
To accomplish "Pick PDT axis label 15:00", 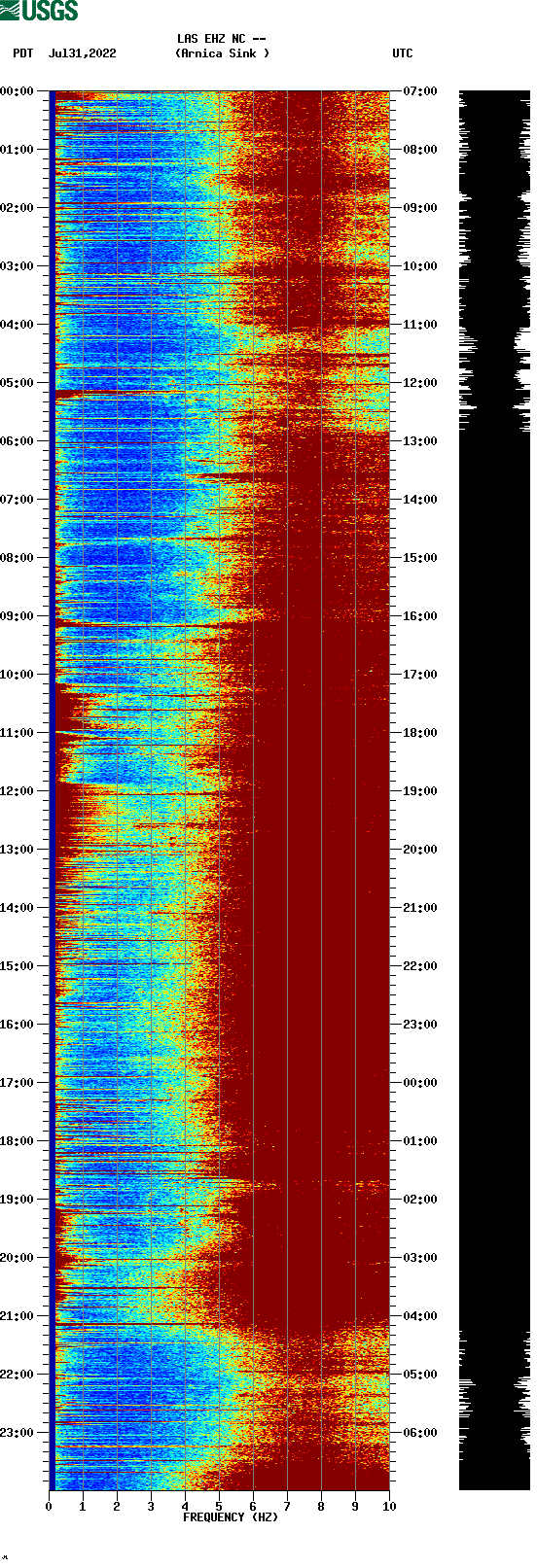I will click(x=18, y=966).
